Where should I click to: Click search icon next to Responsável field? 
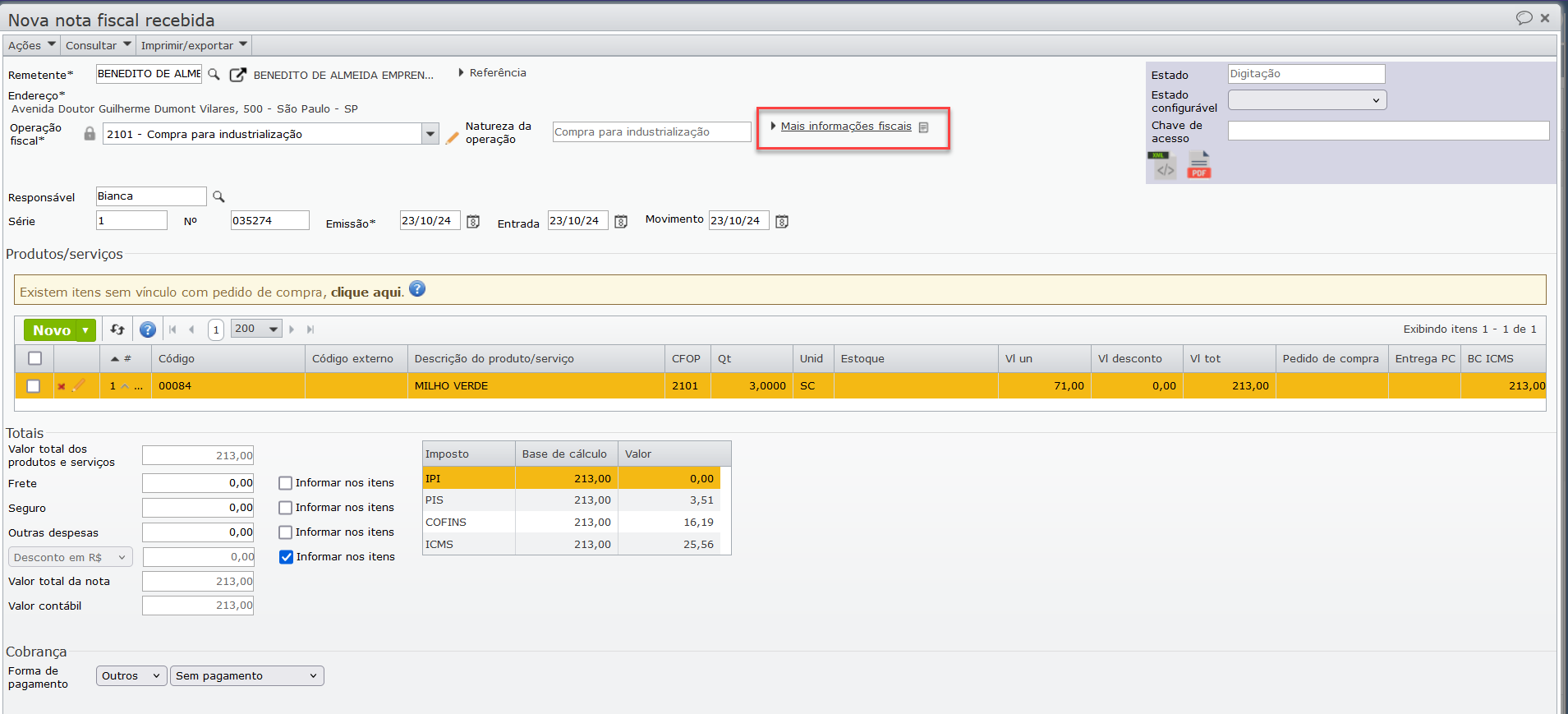pyautogui.click(x=218, y=196)
